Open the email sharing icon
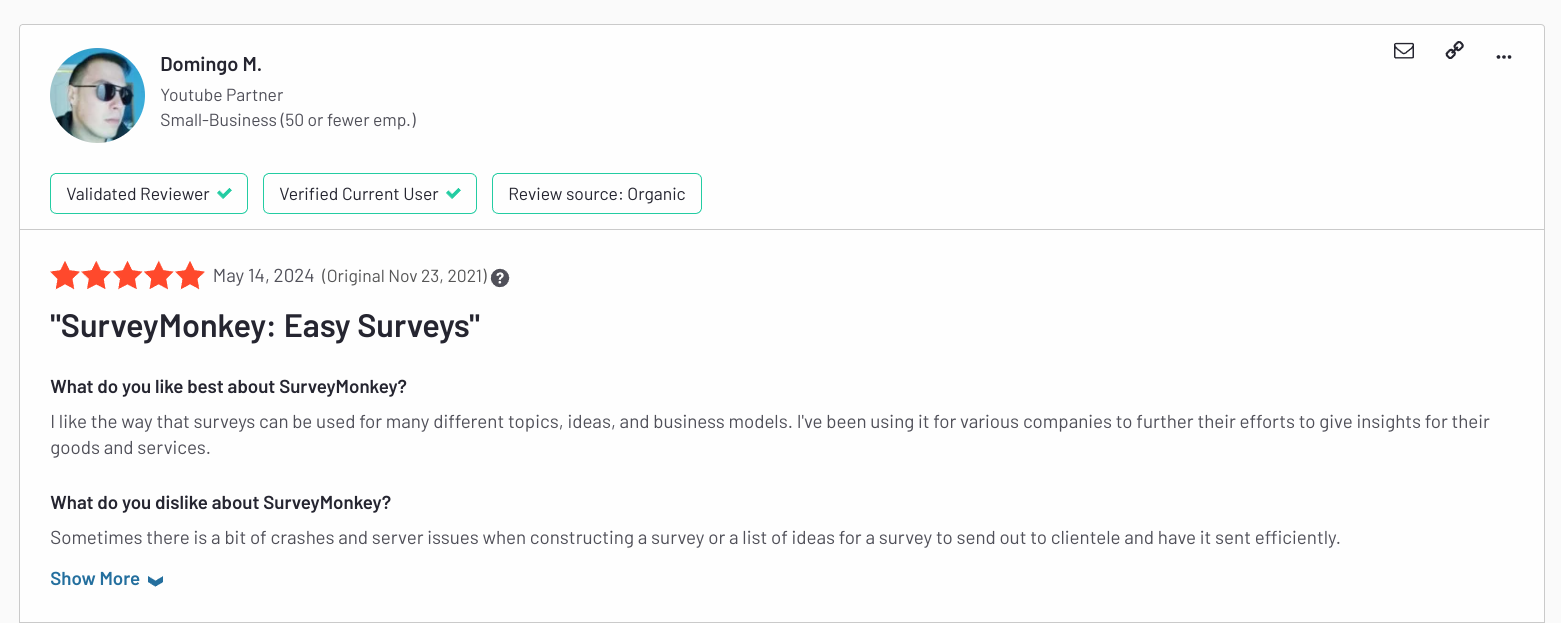Image resolution: width=1561 pixels, height=623 pixels. coord(1404,50)
